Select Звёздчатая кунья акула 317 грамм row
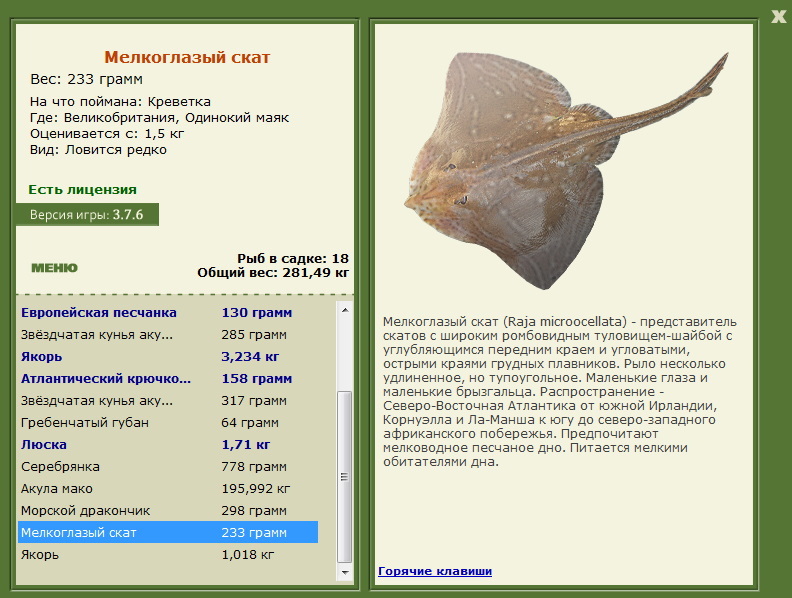This screenshot has width=792, height=598. pyautogui.click(x=168, y=401)
